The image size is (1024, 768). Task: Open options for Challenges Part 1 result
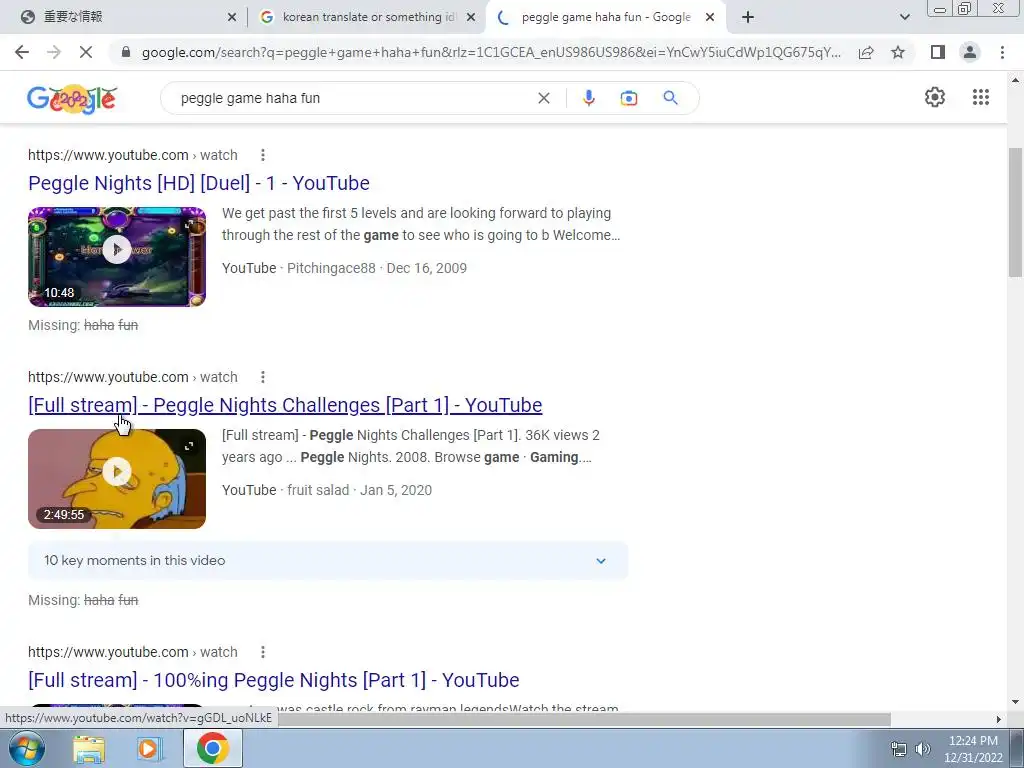[x=263, y=377]
